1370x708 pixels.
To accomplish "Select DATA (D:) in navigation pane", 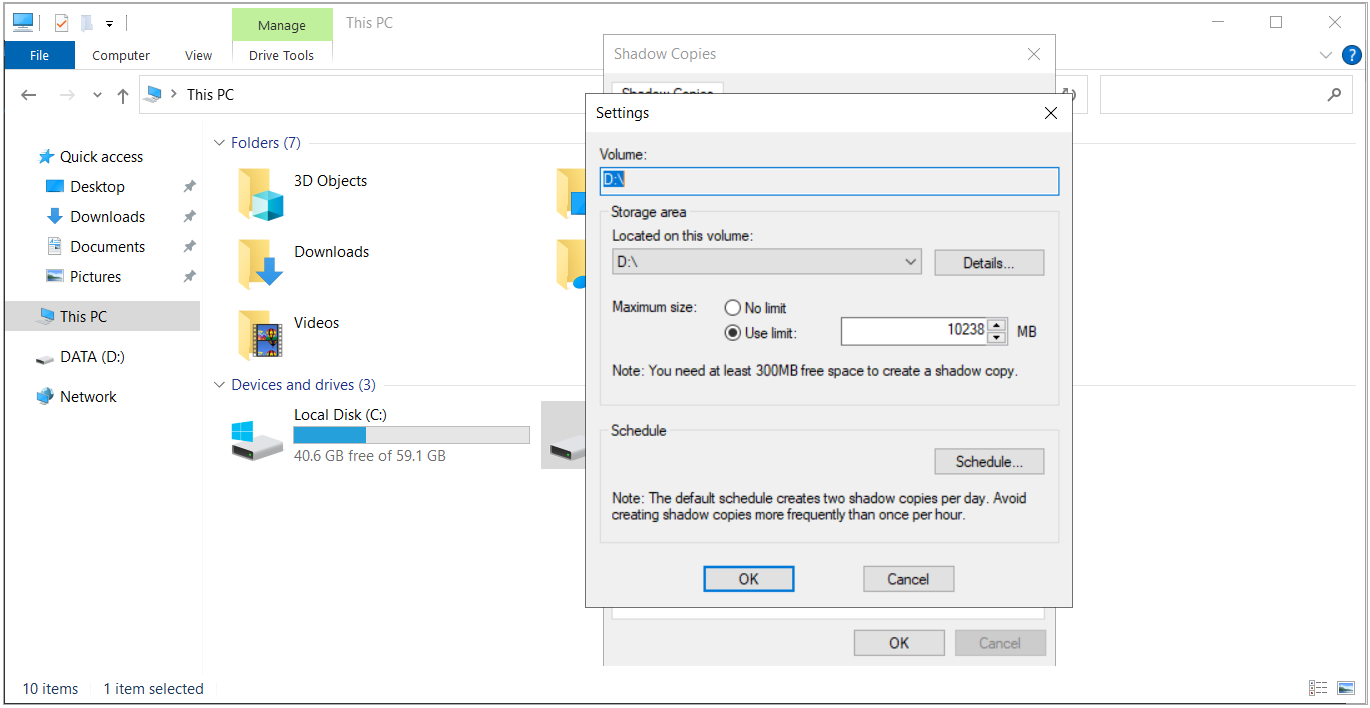I will (x=92, y=357).
